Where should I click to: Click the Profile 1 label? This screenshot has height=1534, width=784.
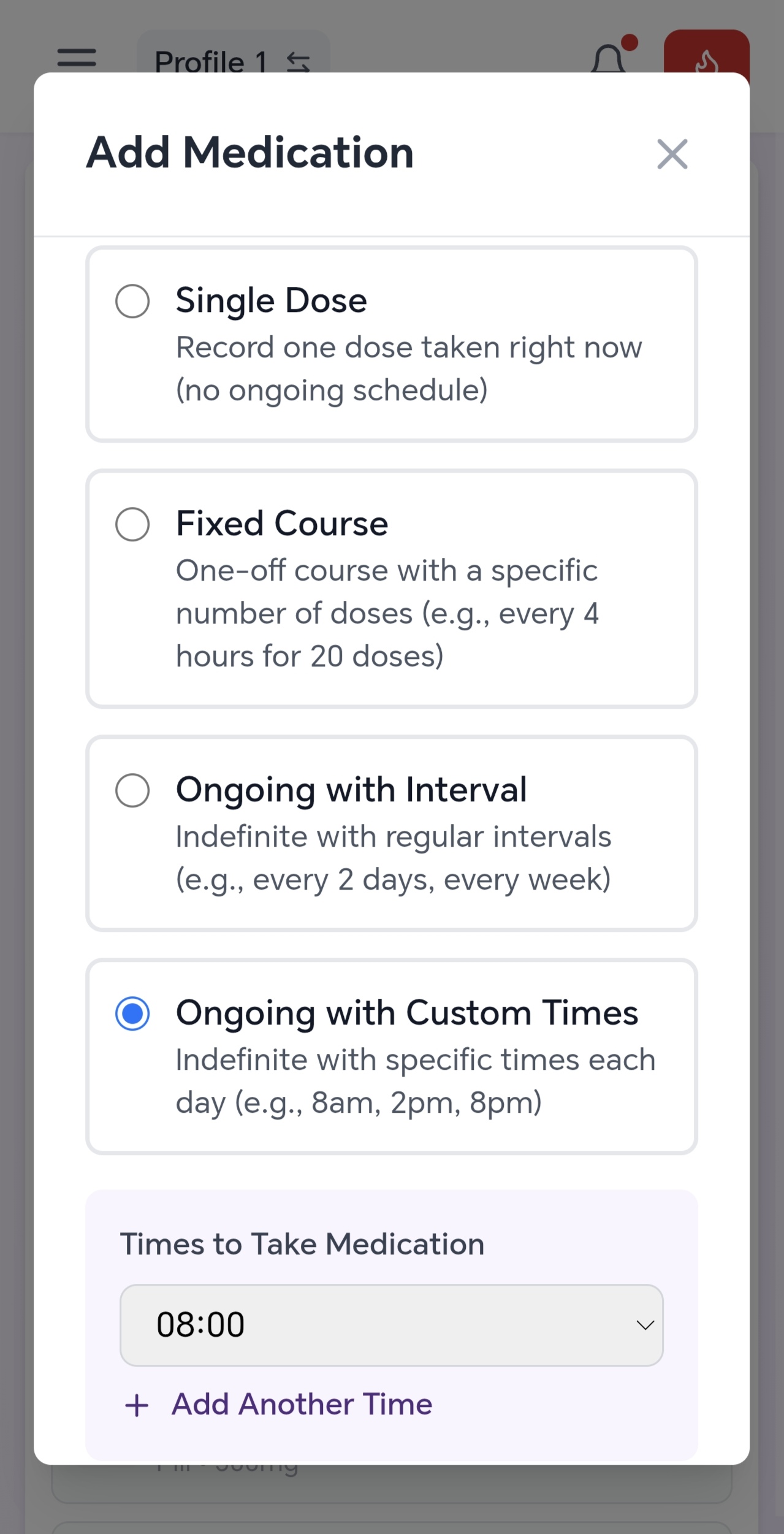click(210, 62)
